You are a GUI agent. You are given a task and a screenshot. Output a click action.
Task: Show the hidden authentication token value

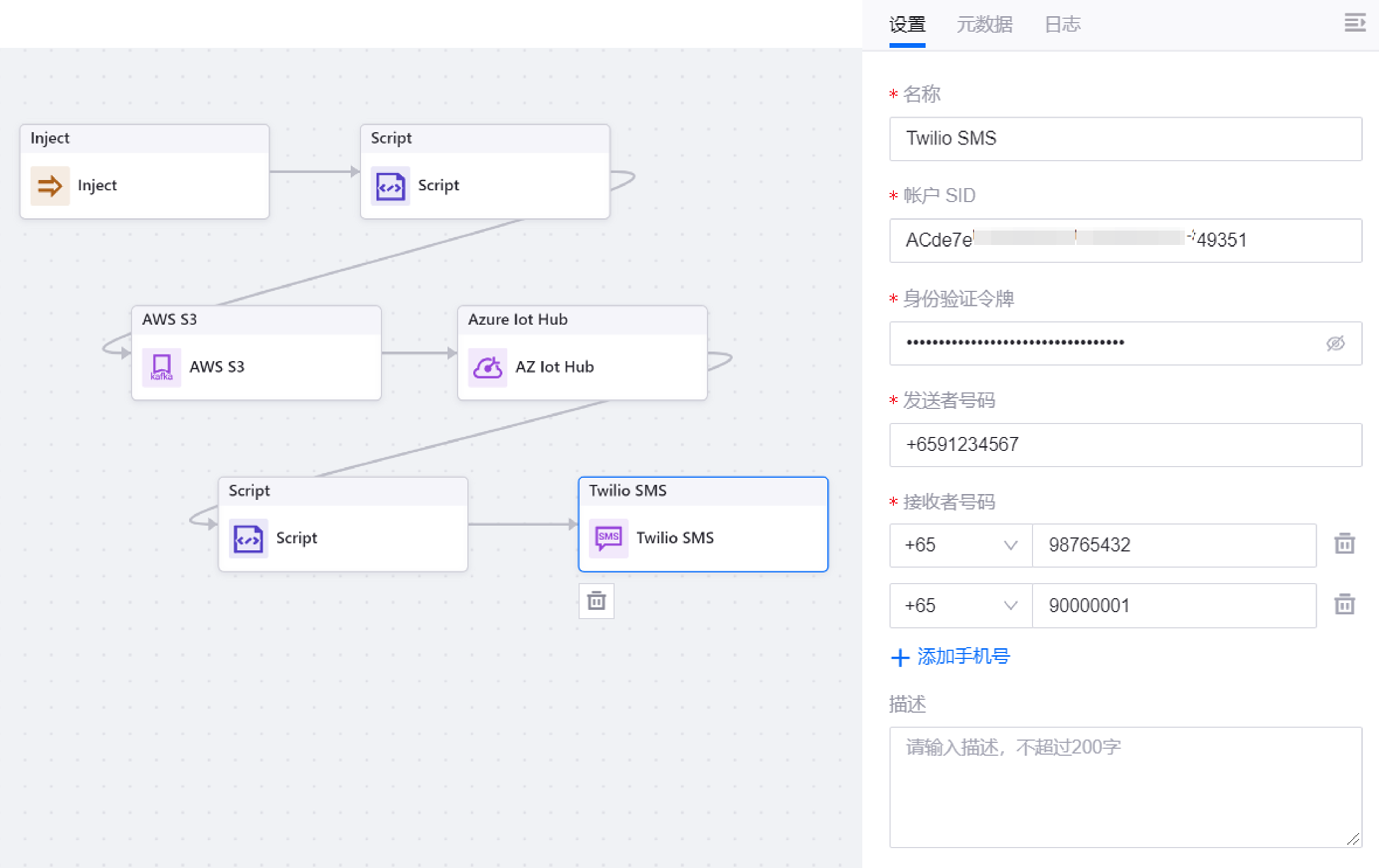pyautogui.click(x=1336, y=343)
